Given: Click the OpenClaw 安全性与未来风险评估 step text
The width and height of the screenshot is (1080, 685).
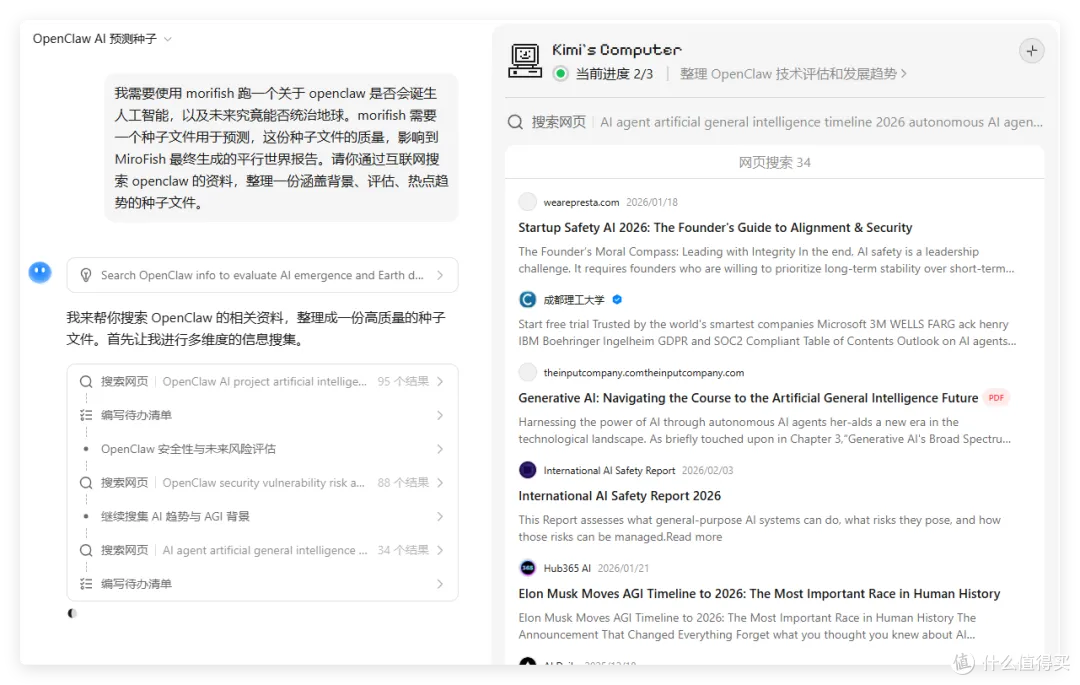Looking at the screenshot, I should 188,449.
